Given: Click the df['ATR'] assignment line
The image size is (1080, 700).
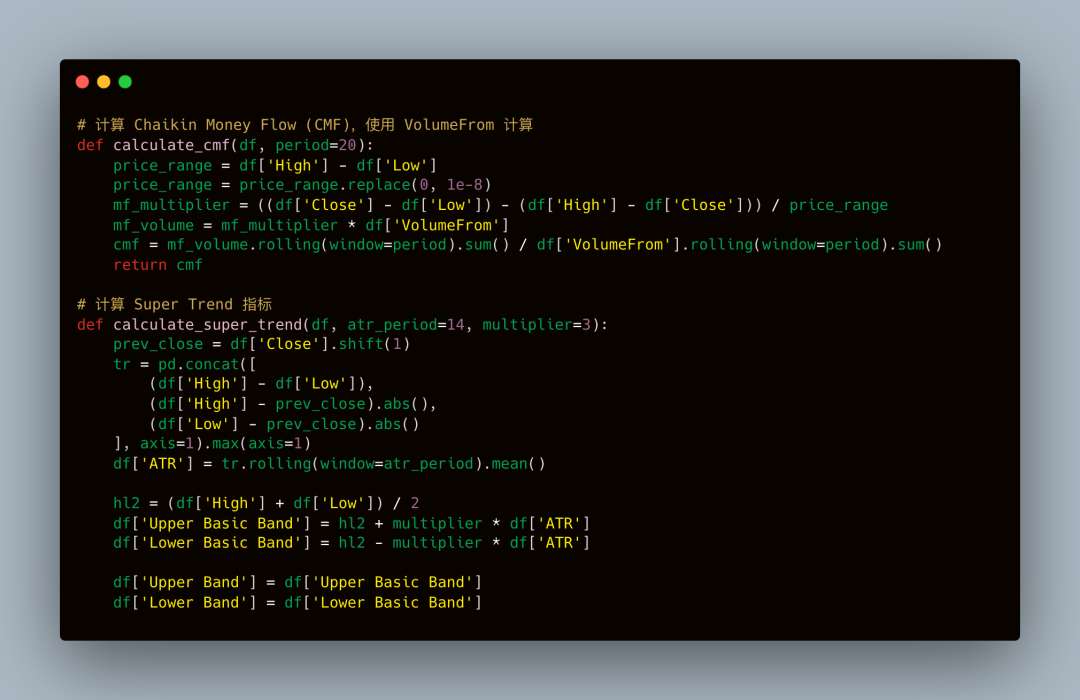Looking at the screenshot, I should pyautogui.click(x=329, y=464).
